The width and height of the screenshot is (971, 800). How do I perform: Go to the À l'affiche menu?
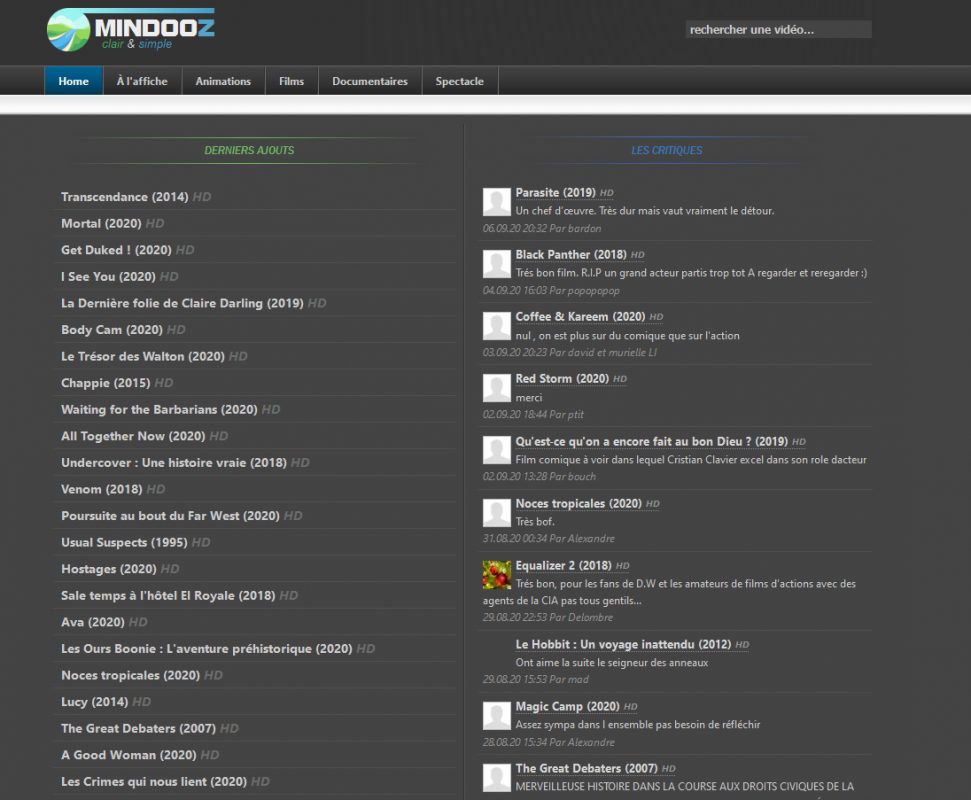(142, 81)
